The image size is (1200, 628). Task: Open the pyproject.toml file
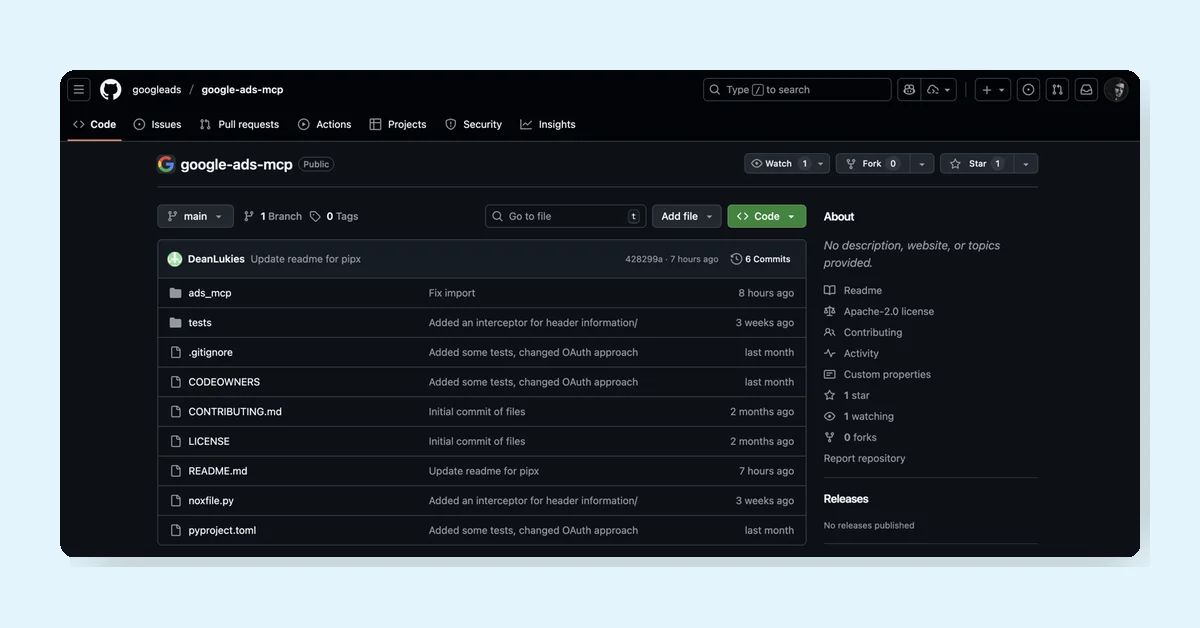(222, 531)
